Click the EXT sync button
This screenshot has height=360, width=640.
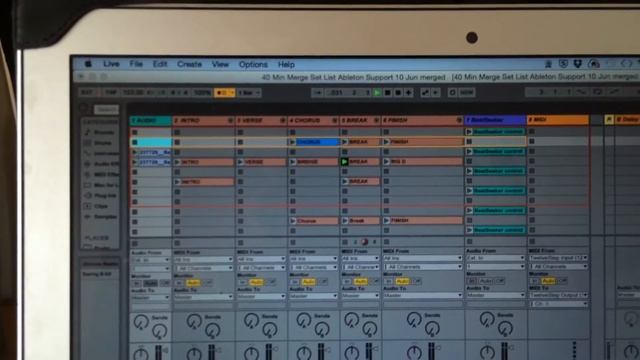coord(87,93)
